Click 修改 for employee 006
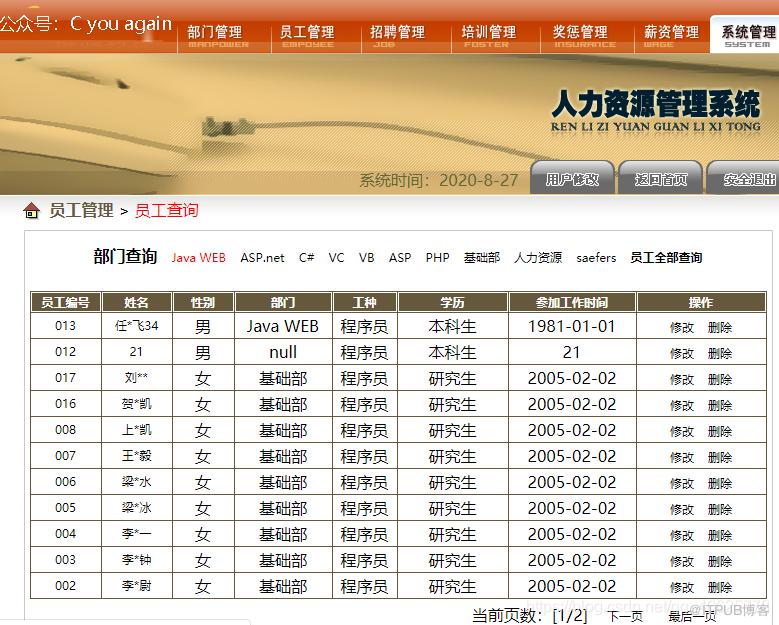This screenshot has height=625, width=779. [x=682, y=483]
